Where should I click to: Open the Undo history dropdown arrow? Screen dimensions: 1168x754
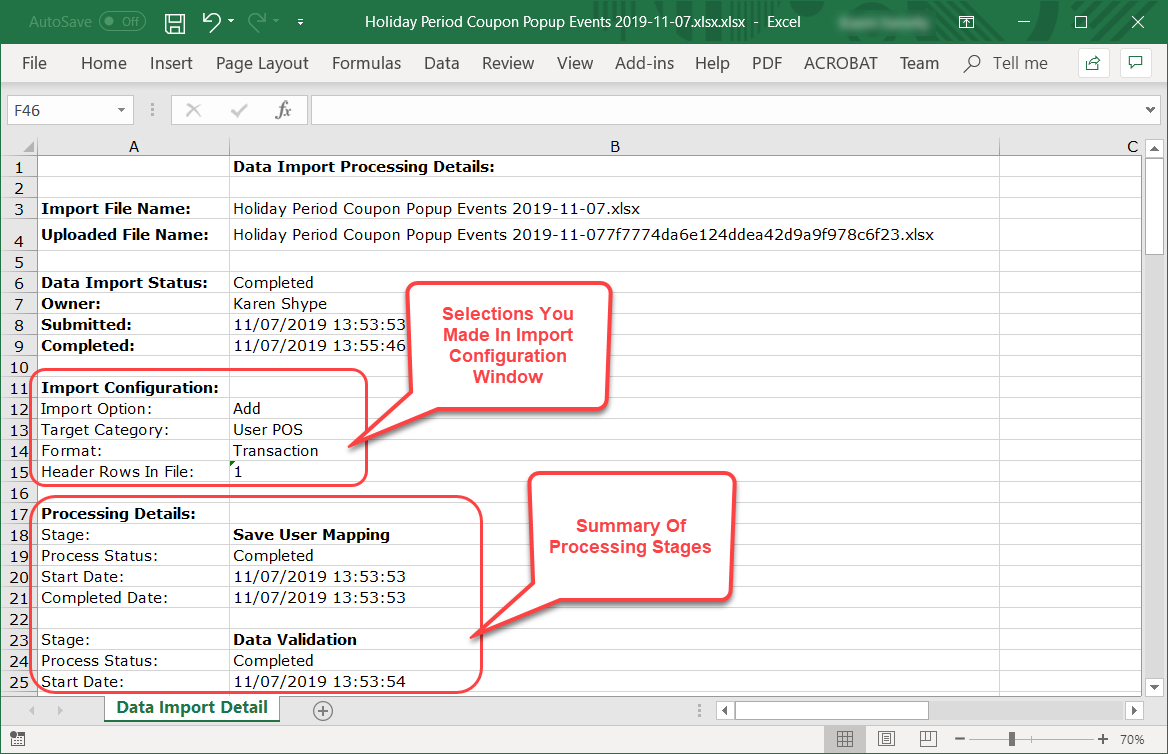(231, 22)
